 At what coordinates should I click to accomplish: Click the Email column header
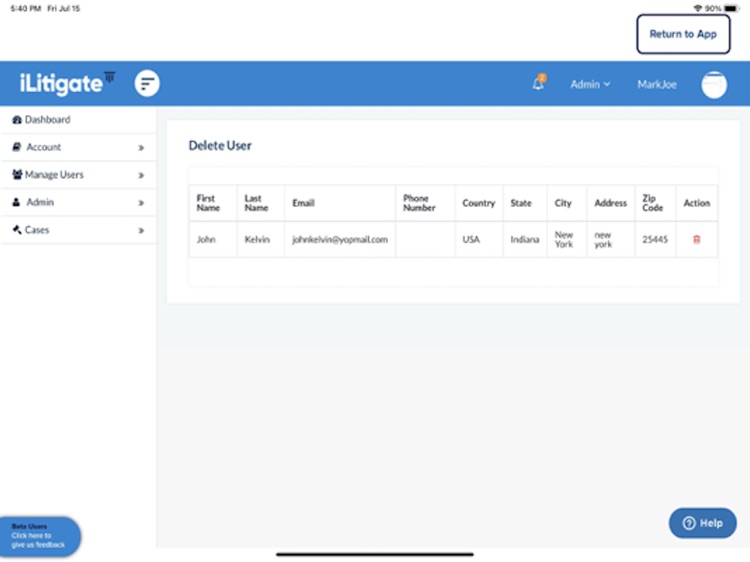pos(340,203)
